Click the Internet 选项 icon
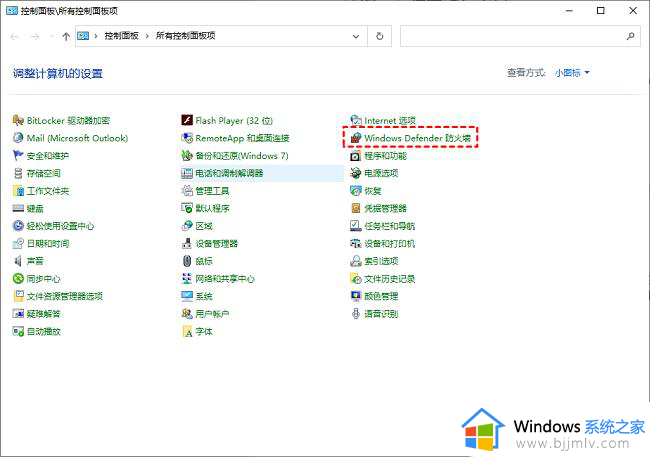 (x=356, y=121)
